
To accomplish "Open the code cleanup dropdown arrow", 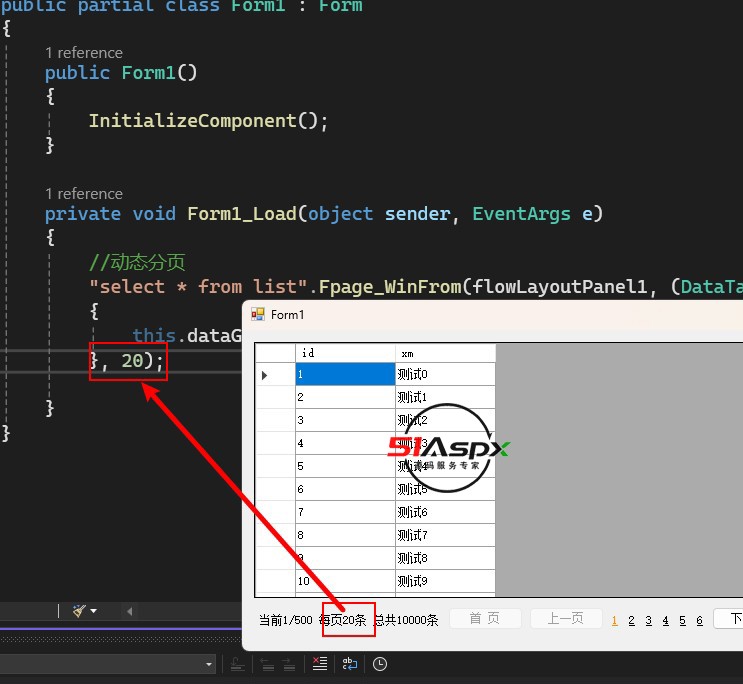I will [93, 611].
